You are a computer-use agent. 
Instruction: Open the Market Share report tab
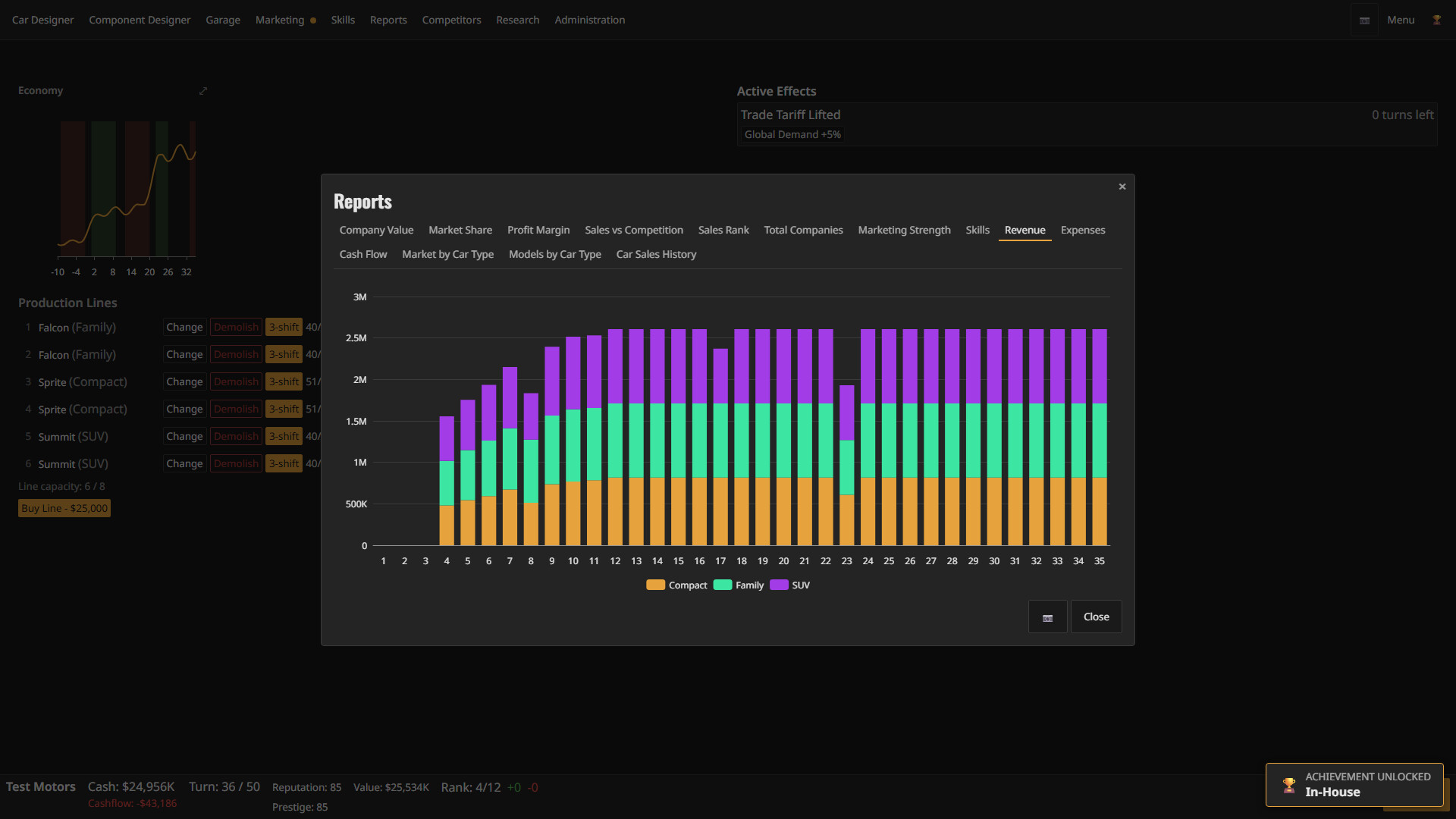[x=460, y=231]
